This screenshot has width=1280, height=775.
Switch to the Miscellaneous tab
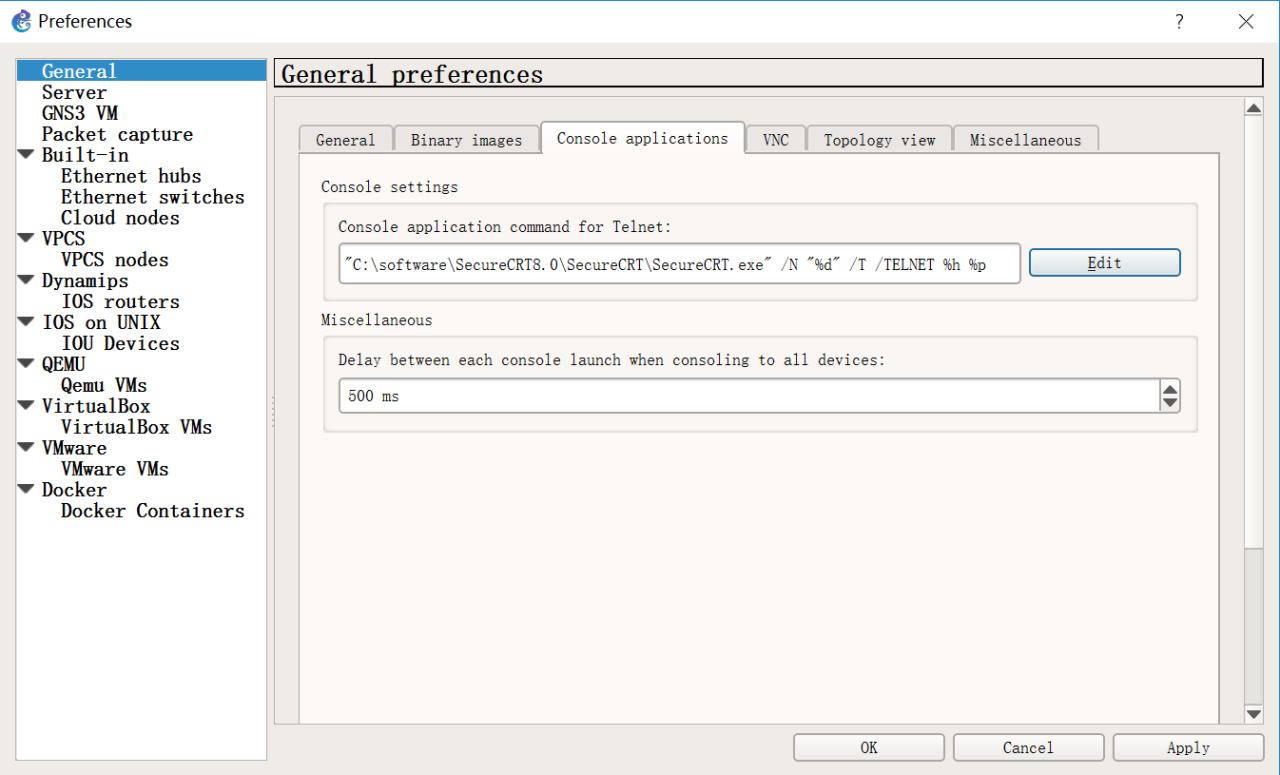(x=1025, y=140)
